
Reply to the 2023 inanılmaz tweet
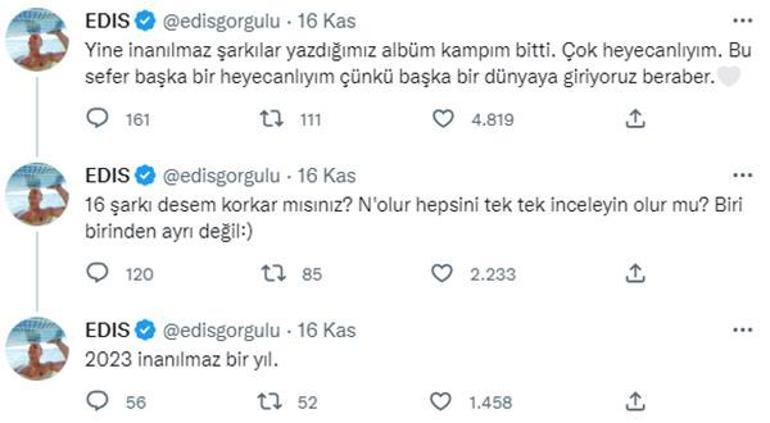[x=97, y=402]
